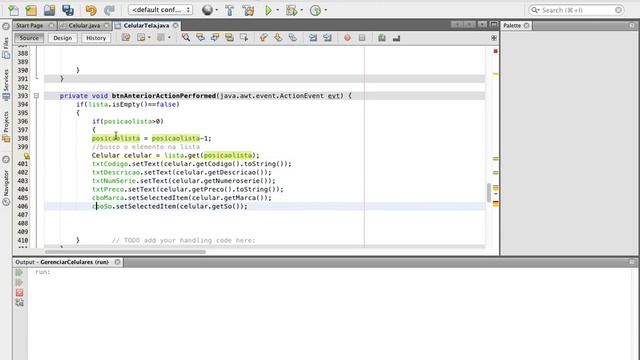Open the Files side panel
Image resolution: width=640 pixels, height=360 pixels.
point(6,48)
